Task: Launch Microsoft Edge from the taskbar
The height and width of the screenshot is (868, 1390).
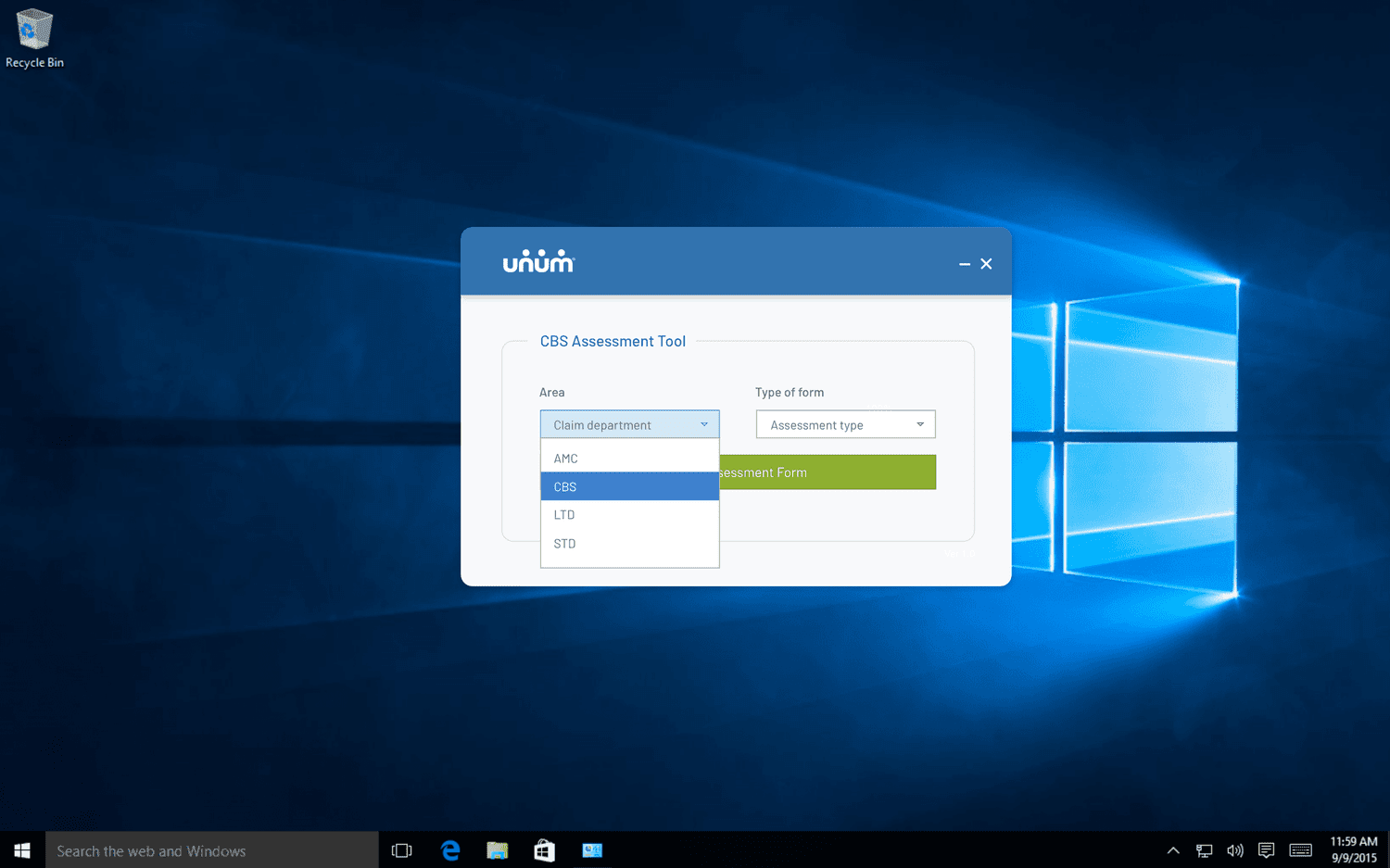Action: coord(450,850)
